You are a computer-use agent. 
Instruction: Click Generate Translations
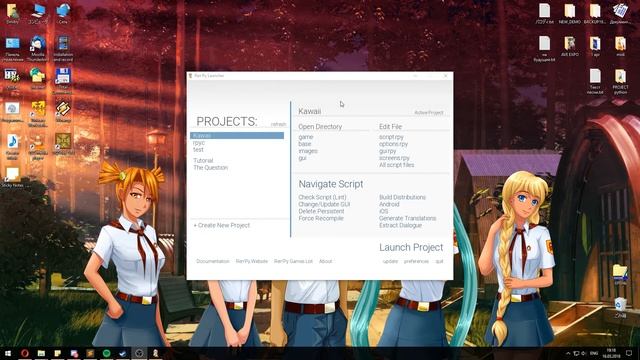point(407,218)
